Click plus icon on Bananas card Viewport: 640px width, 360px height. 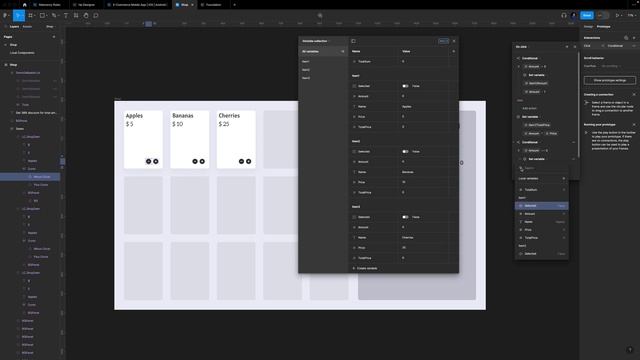coord(202,161)
